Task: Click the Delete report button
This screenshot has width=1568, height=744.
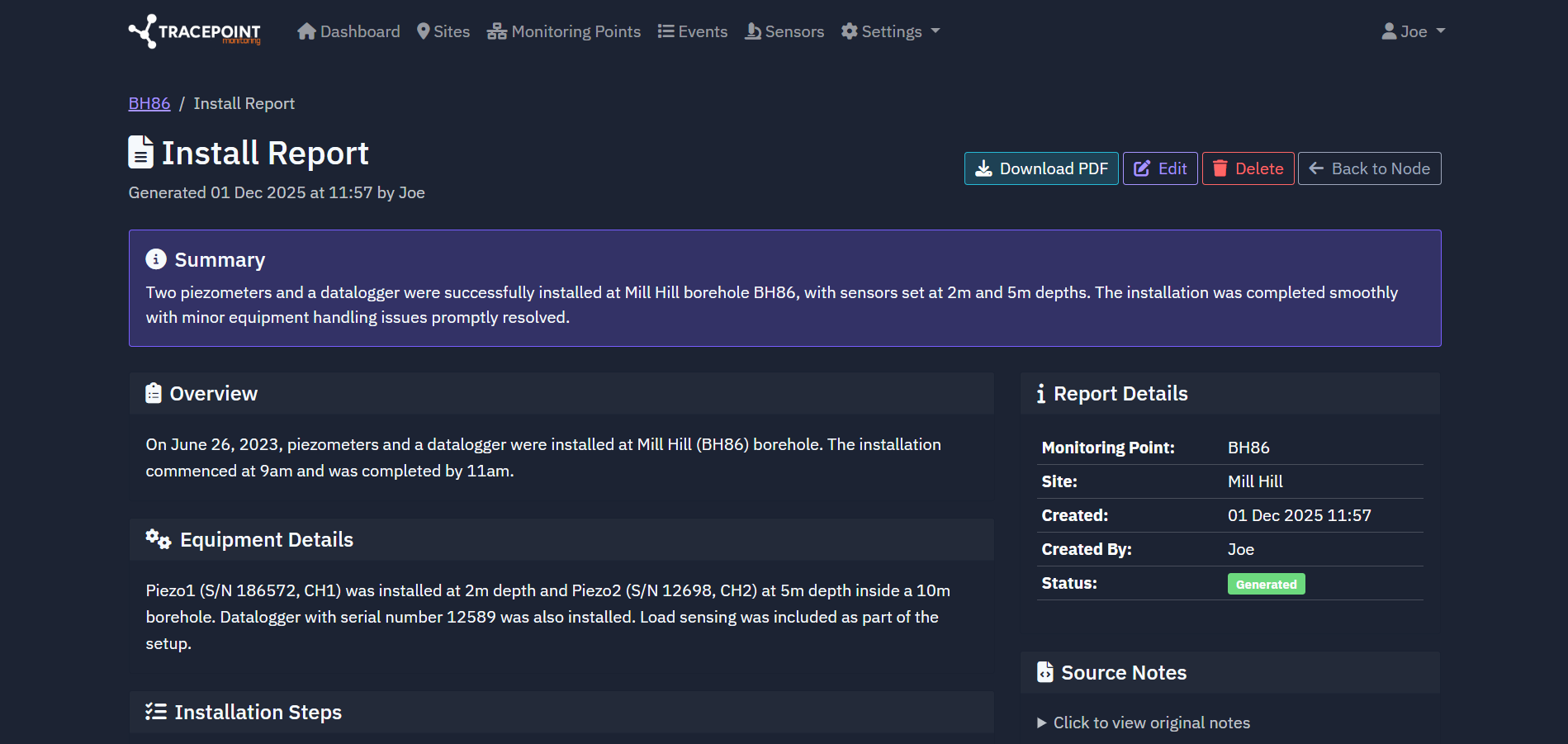Action: pos(1248,168)
